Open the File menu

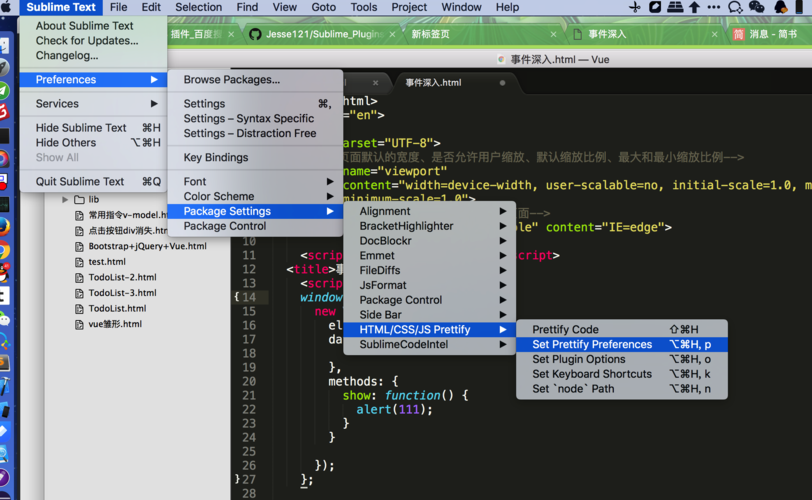coord(118,7)
